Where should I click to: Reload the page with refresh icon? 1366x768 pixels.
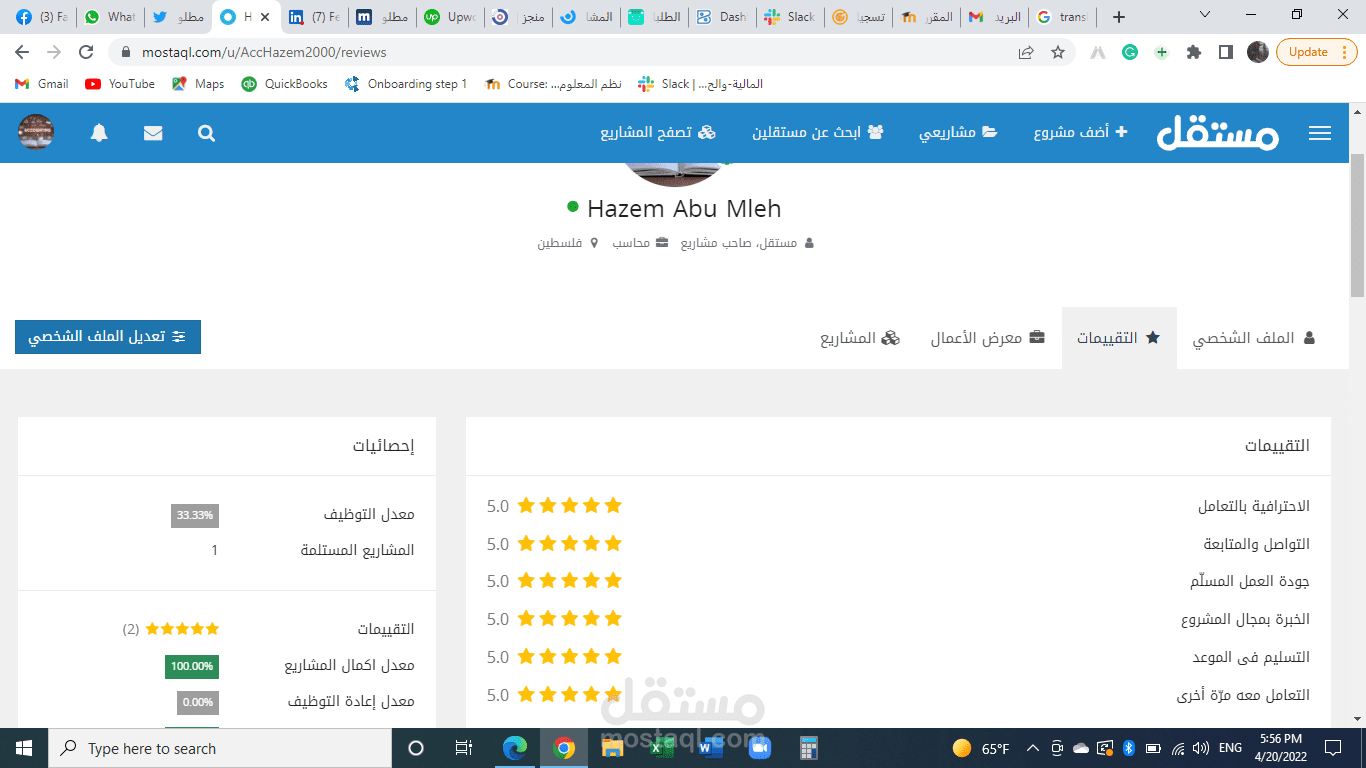(x=86, y=52)
